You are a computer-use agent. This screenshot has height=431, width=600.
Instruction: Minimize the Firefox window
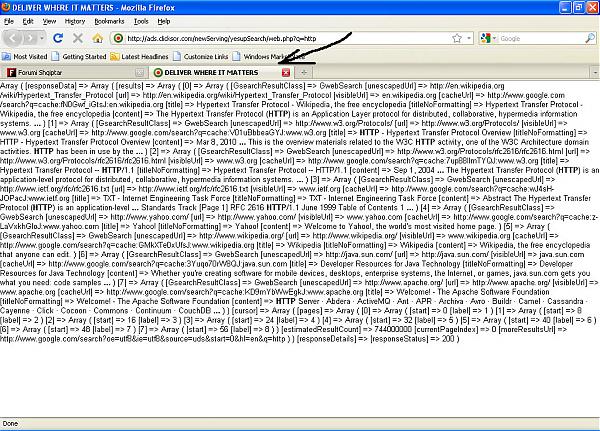coord(565,8)
